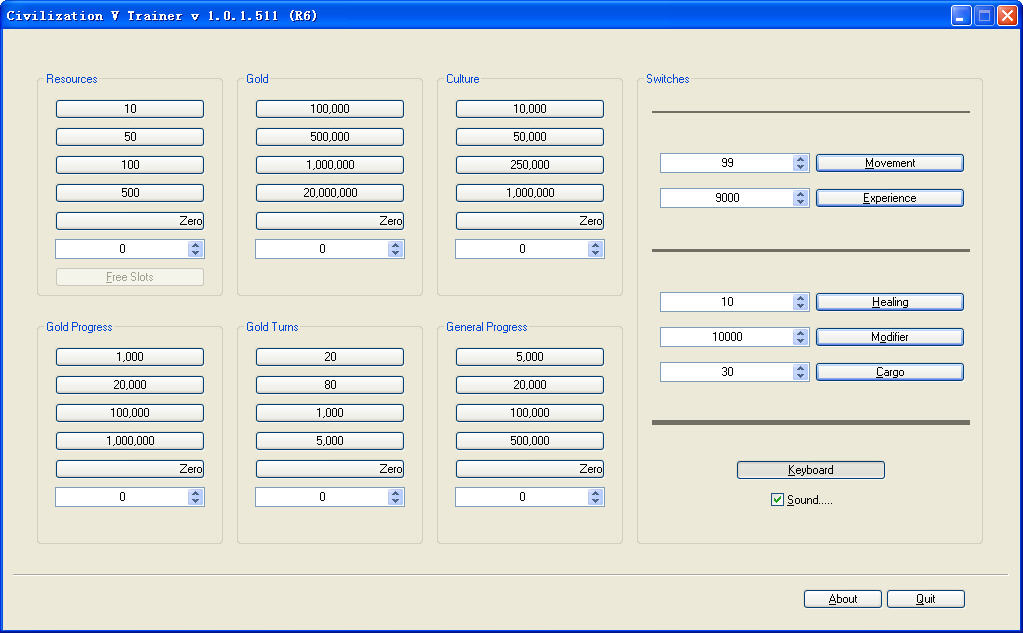This screenshot has height=633, width=1023.
Task: Click Zero in the Gold group
Action: tap(330, 221)
